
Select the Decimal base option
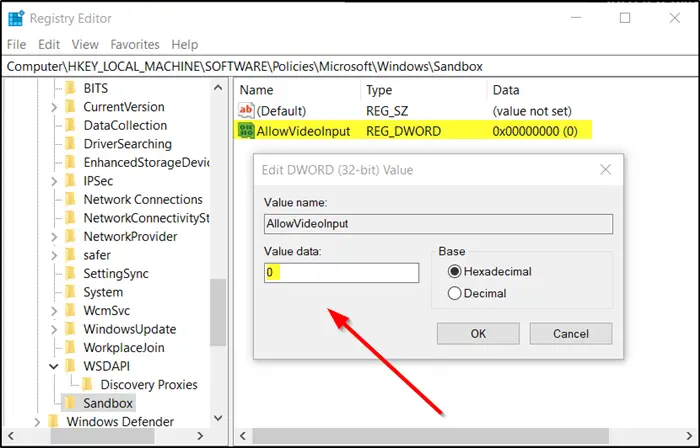[454, 293]
